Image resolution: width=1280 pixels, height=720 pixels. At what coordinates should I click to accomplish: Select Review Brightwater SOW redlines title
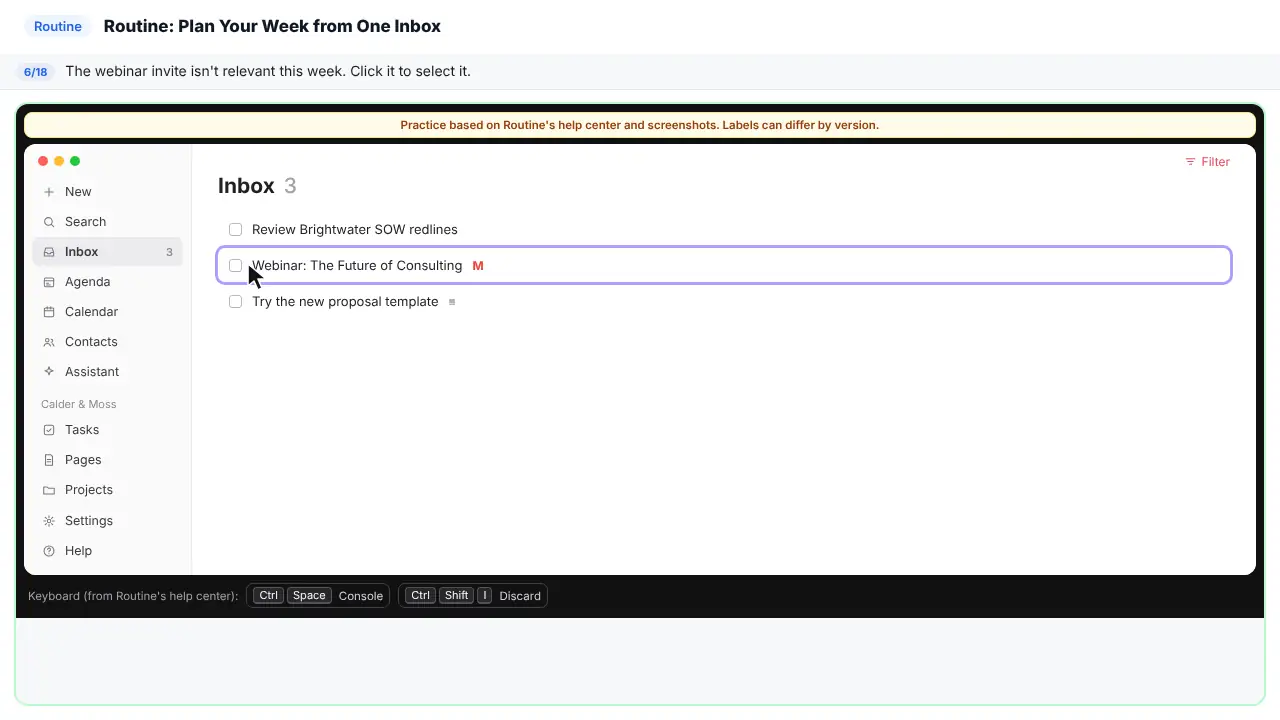[x=355, y=230]
